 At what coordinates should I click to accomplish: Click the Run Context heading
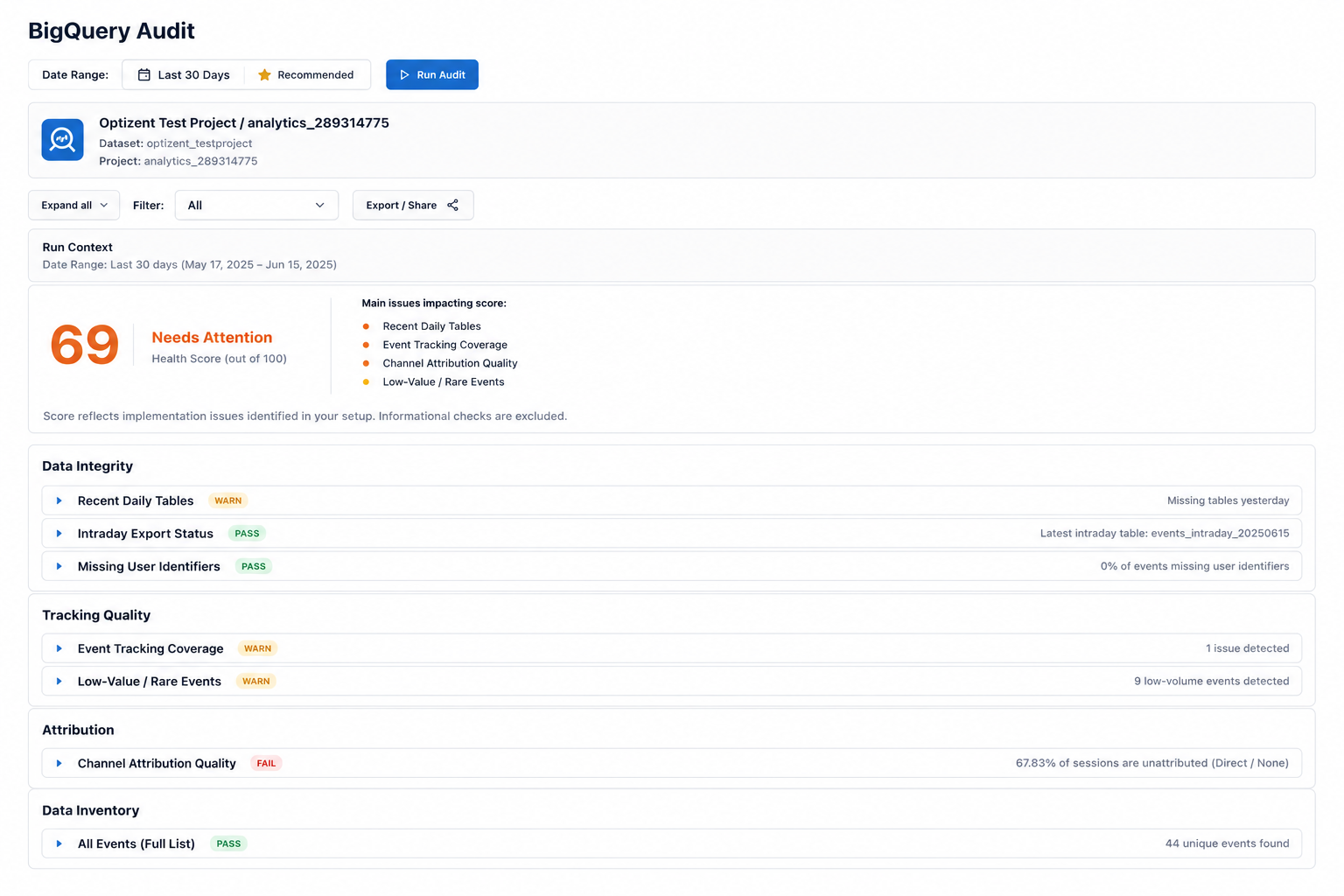click(77, 247)
